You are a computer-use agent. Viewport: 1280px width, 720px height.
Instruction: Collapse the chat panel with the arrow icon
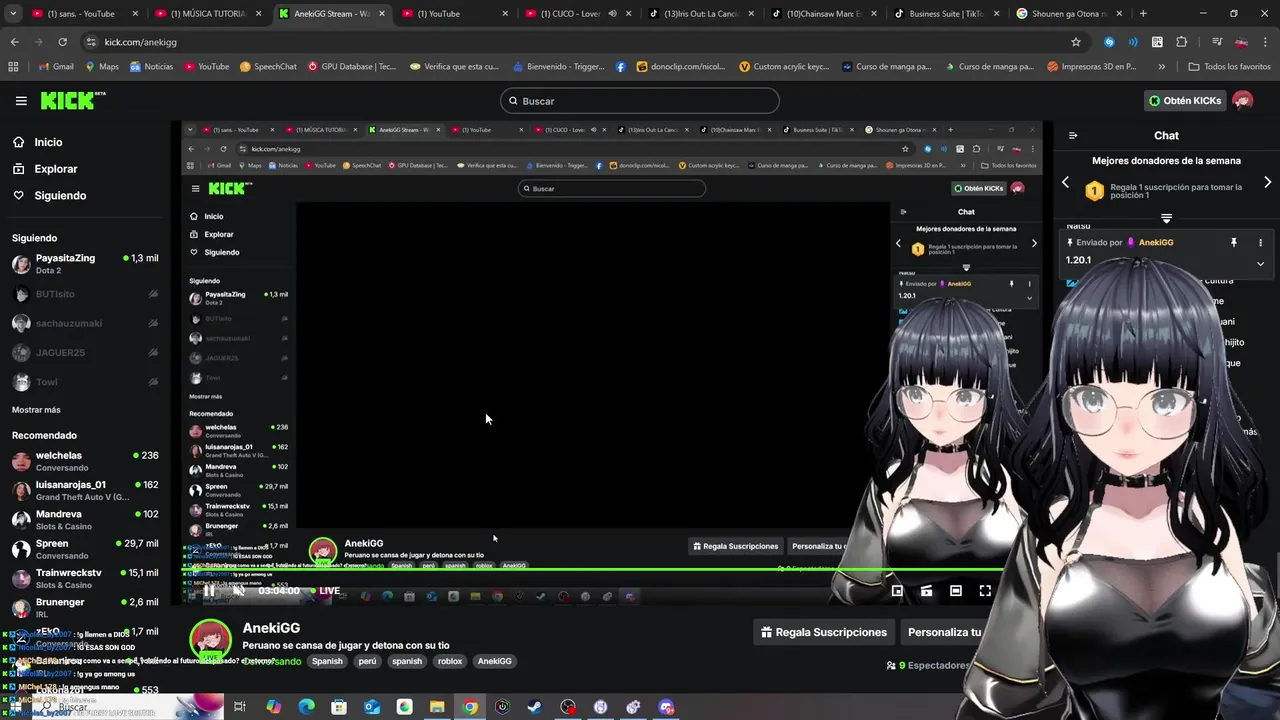(1073, 135)
